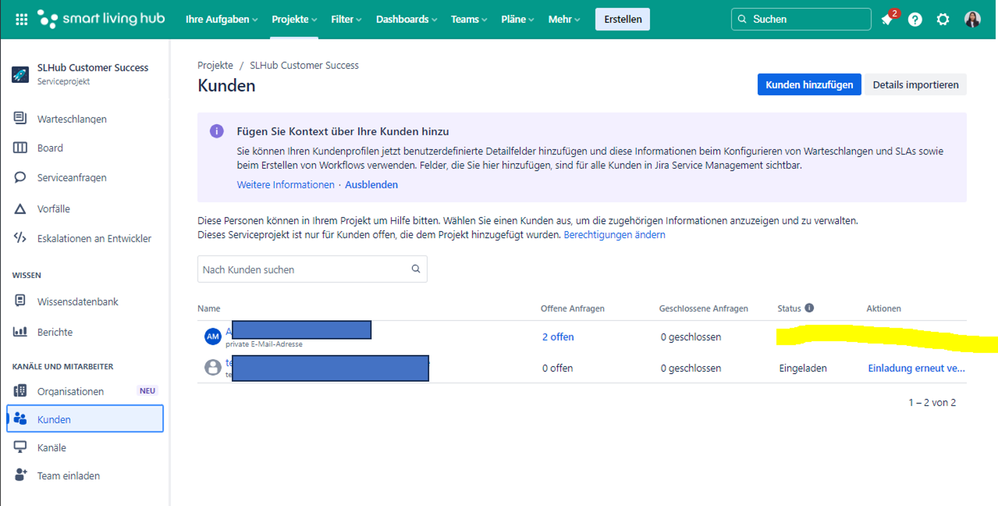Click the grey avatar of invited customer

pyautogui.click(x=213, y=368)
